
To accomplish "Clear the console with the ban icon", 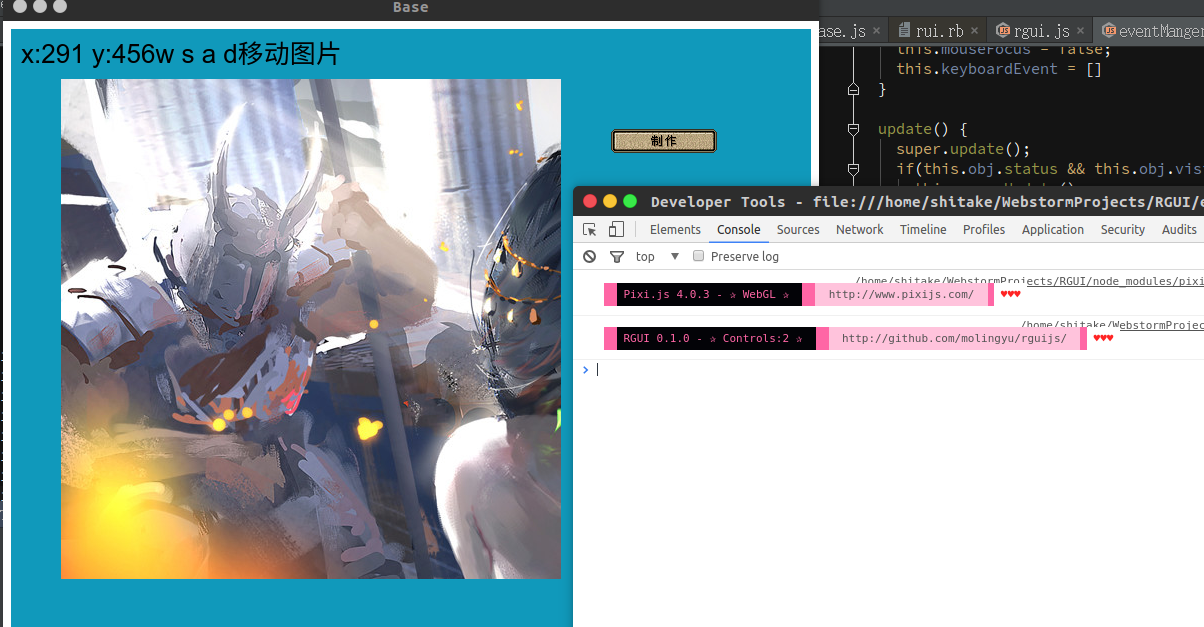I will coord(590,257).
